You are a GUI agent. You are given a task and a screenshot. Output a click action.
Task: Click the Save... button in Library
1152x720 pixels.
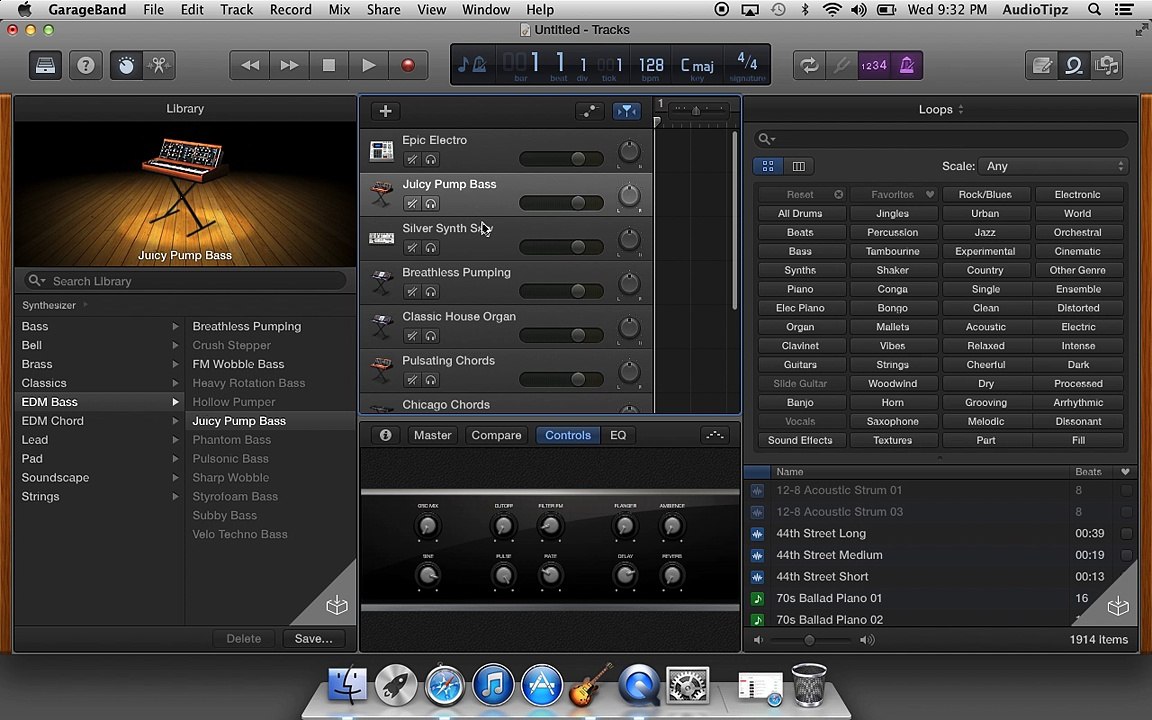[314, 638]
